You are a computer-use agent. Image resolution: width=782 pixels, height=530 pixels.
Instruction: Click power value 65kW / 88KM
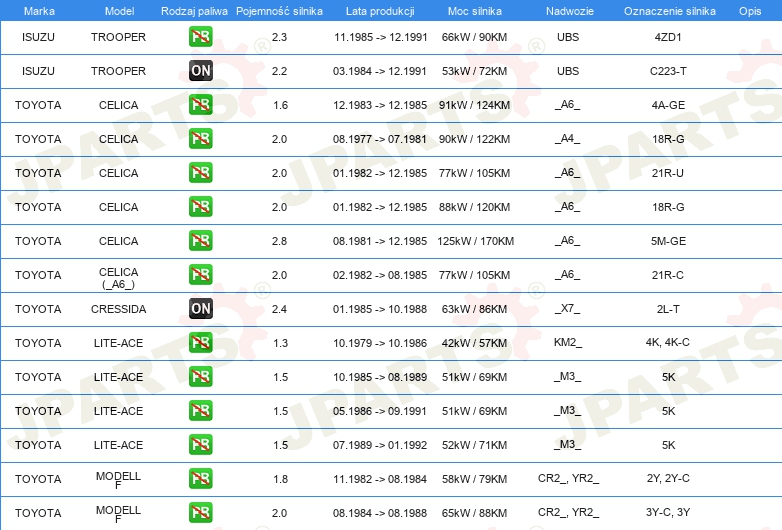pos(474,513)
